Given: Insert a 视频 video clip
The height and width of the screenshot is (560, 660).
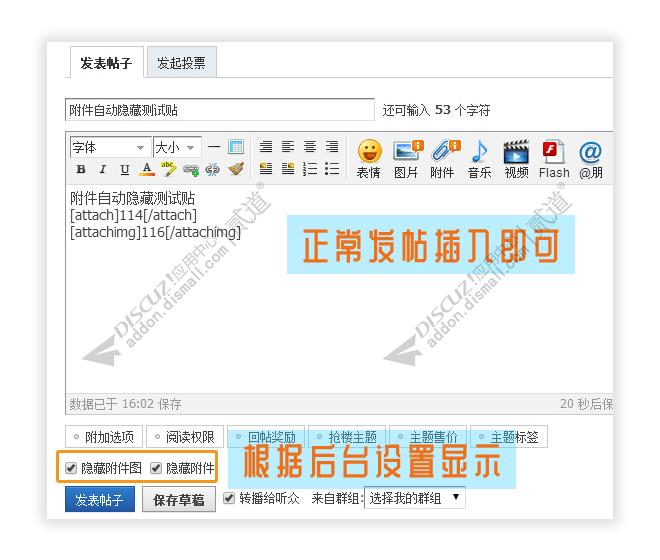Looking at the screenshot, I should point(516,159).
